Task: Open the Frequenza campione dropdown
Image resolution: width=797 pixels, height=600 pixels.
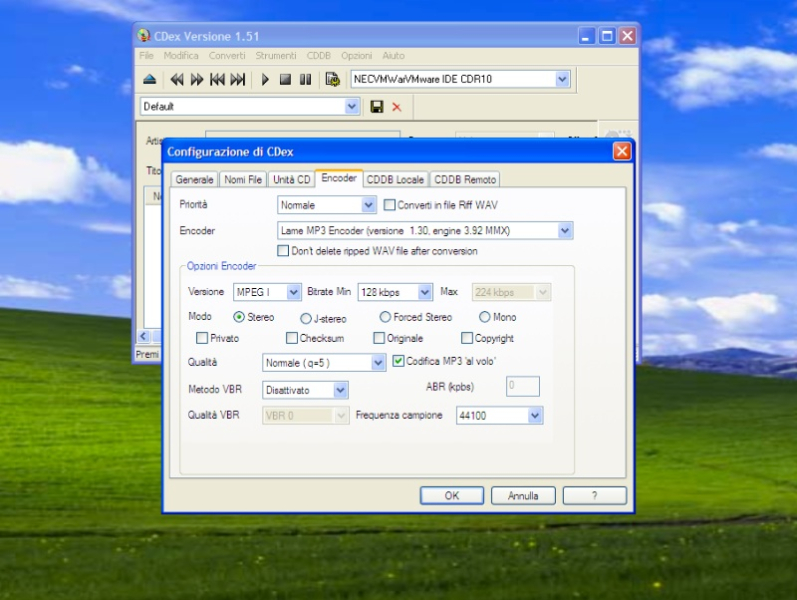Action: [534, 415]
